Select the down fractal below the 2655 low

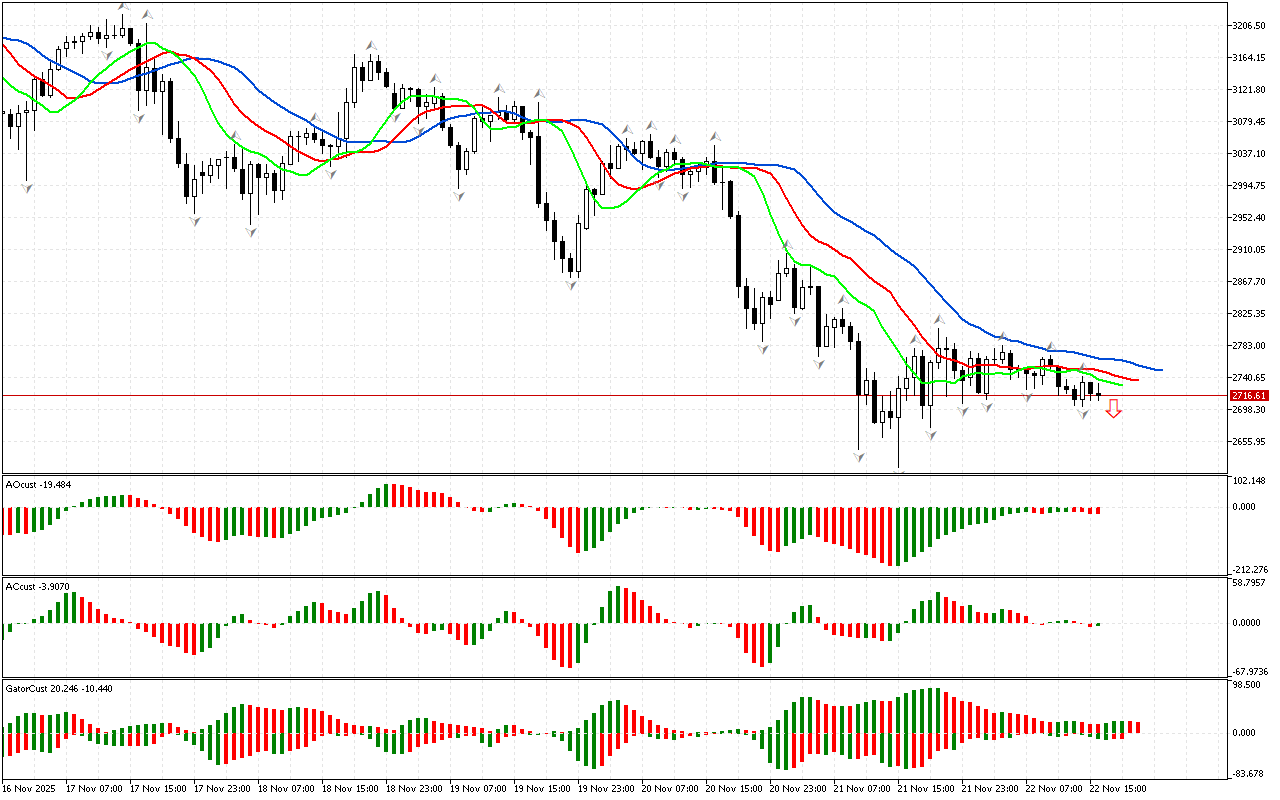click(x=858, y=457)
